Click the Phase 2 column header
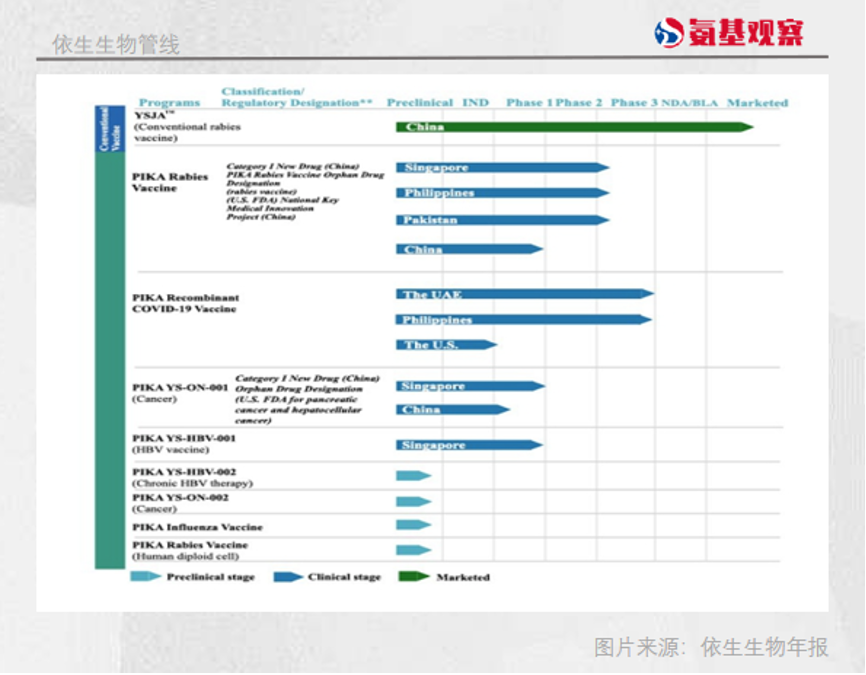The image size is (866, 675). [x=579, y=103]
